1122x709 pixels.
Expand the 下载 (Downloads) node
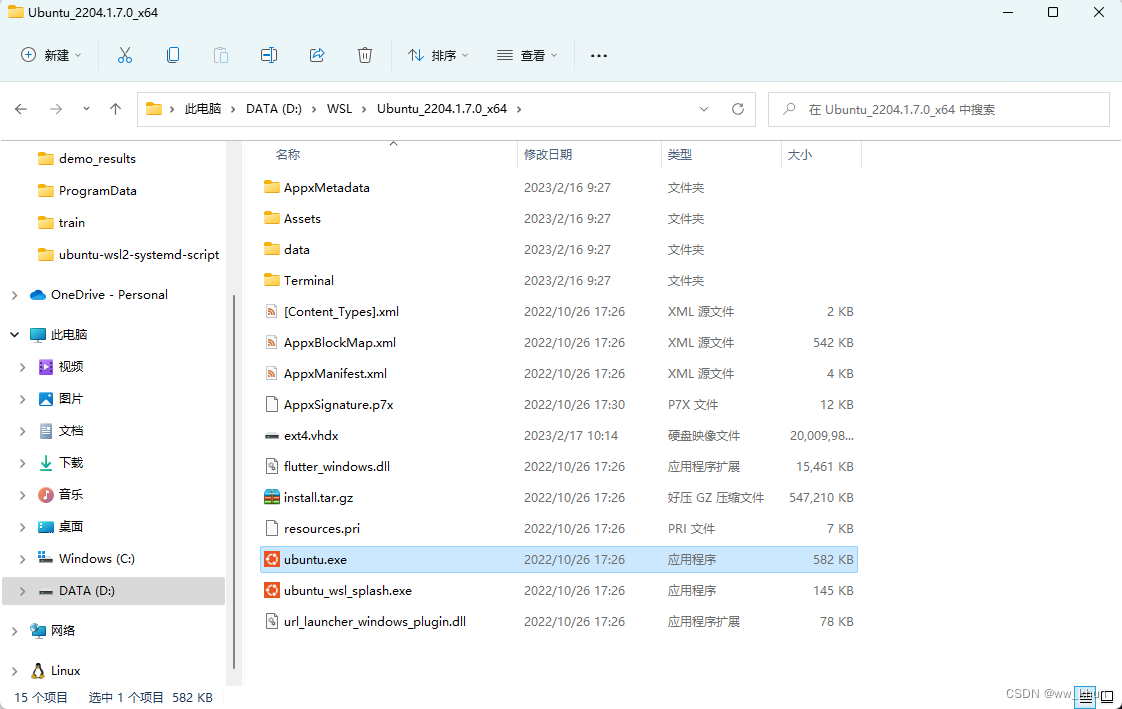tap(22, 463)
